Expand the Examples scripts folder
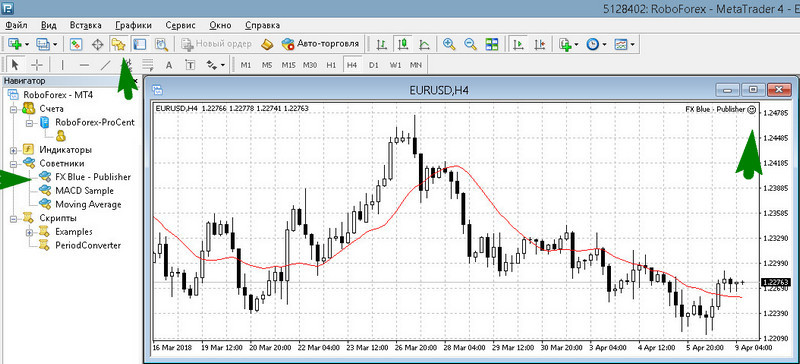This screenshot has width=800, height=364. (29, 232)
